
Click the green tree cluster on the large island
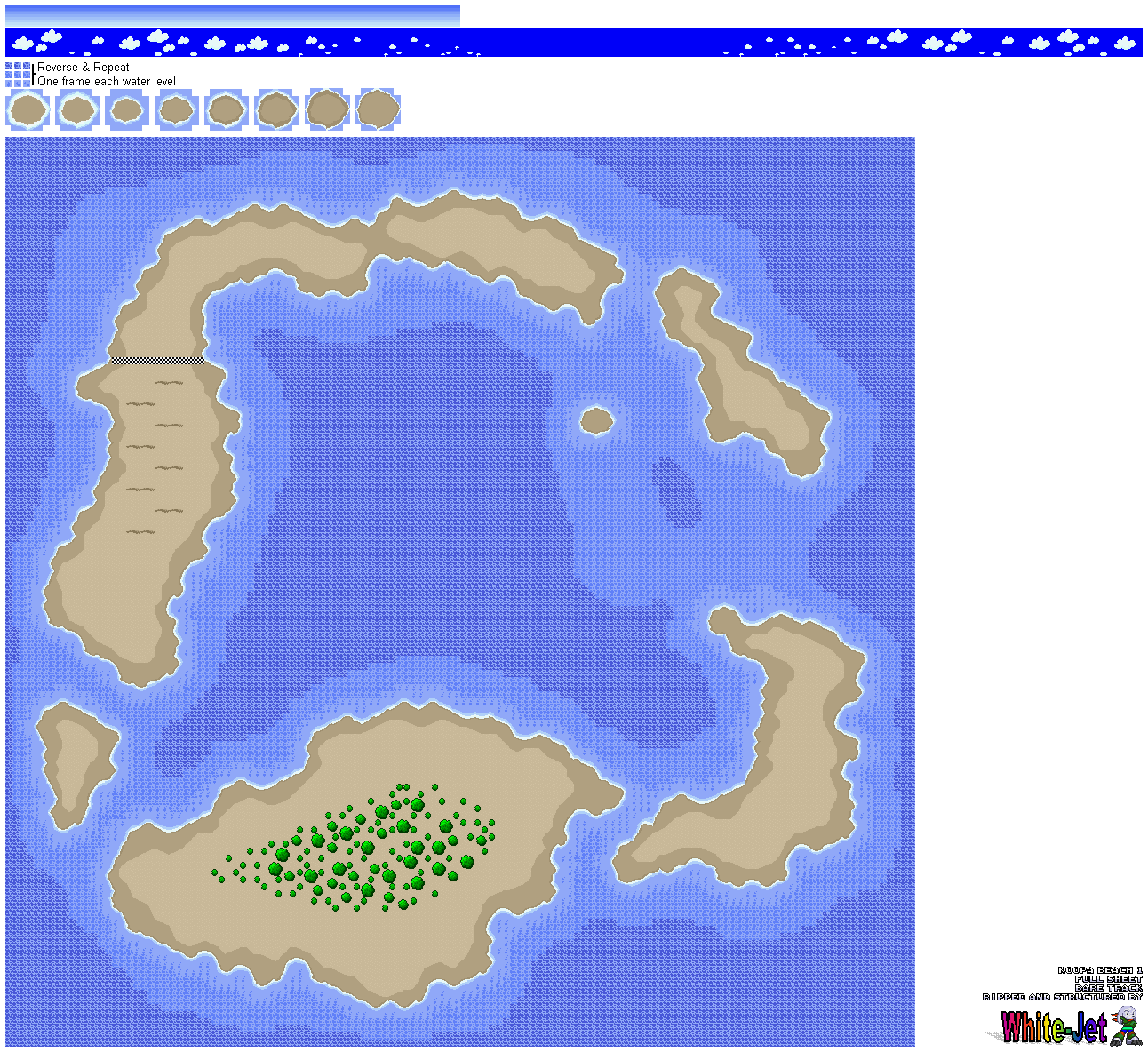click(x=355, y=849)
